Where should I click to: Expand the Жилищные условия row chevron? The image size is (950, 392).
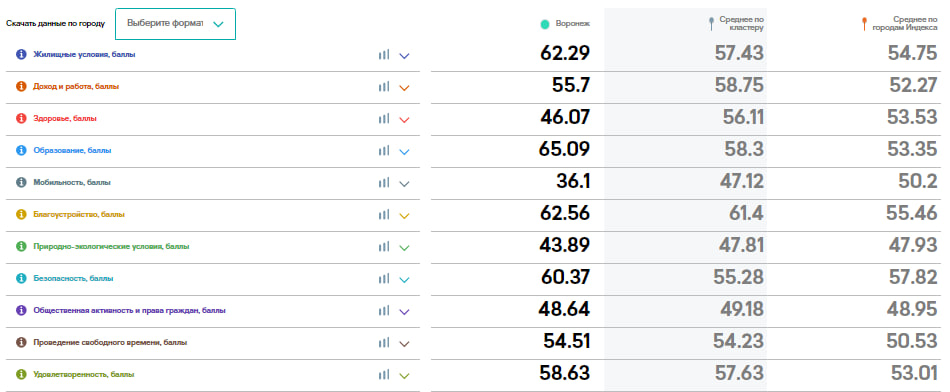[405, 56]
